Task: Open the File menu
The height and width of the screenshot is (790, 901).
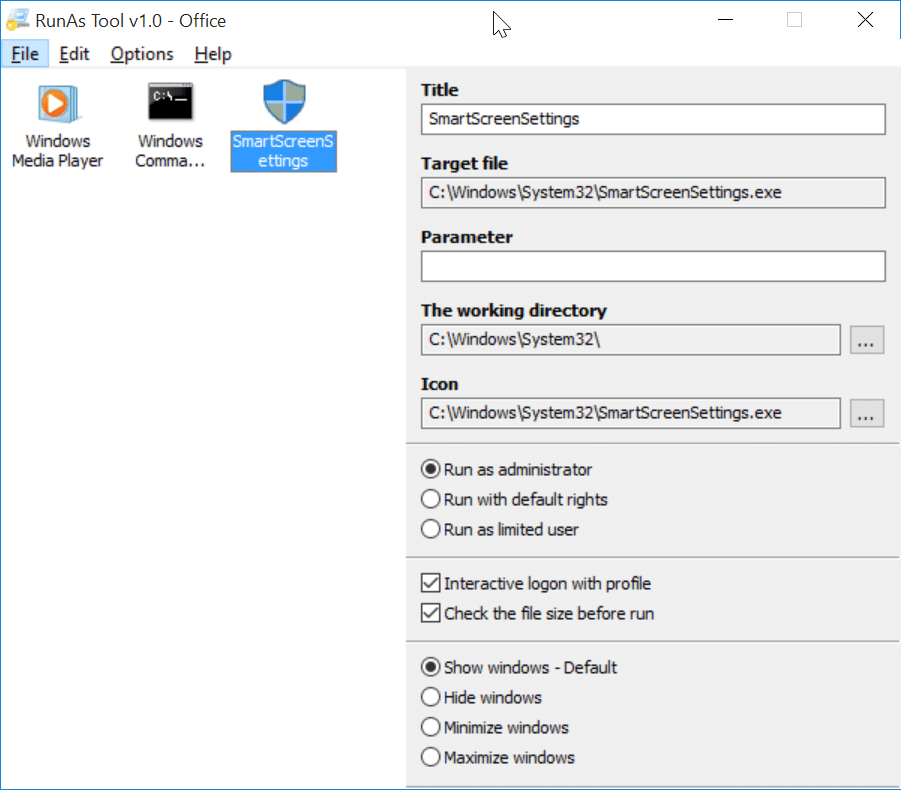Action: click(25, 54)
